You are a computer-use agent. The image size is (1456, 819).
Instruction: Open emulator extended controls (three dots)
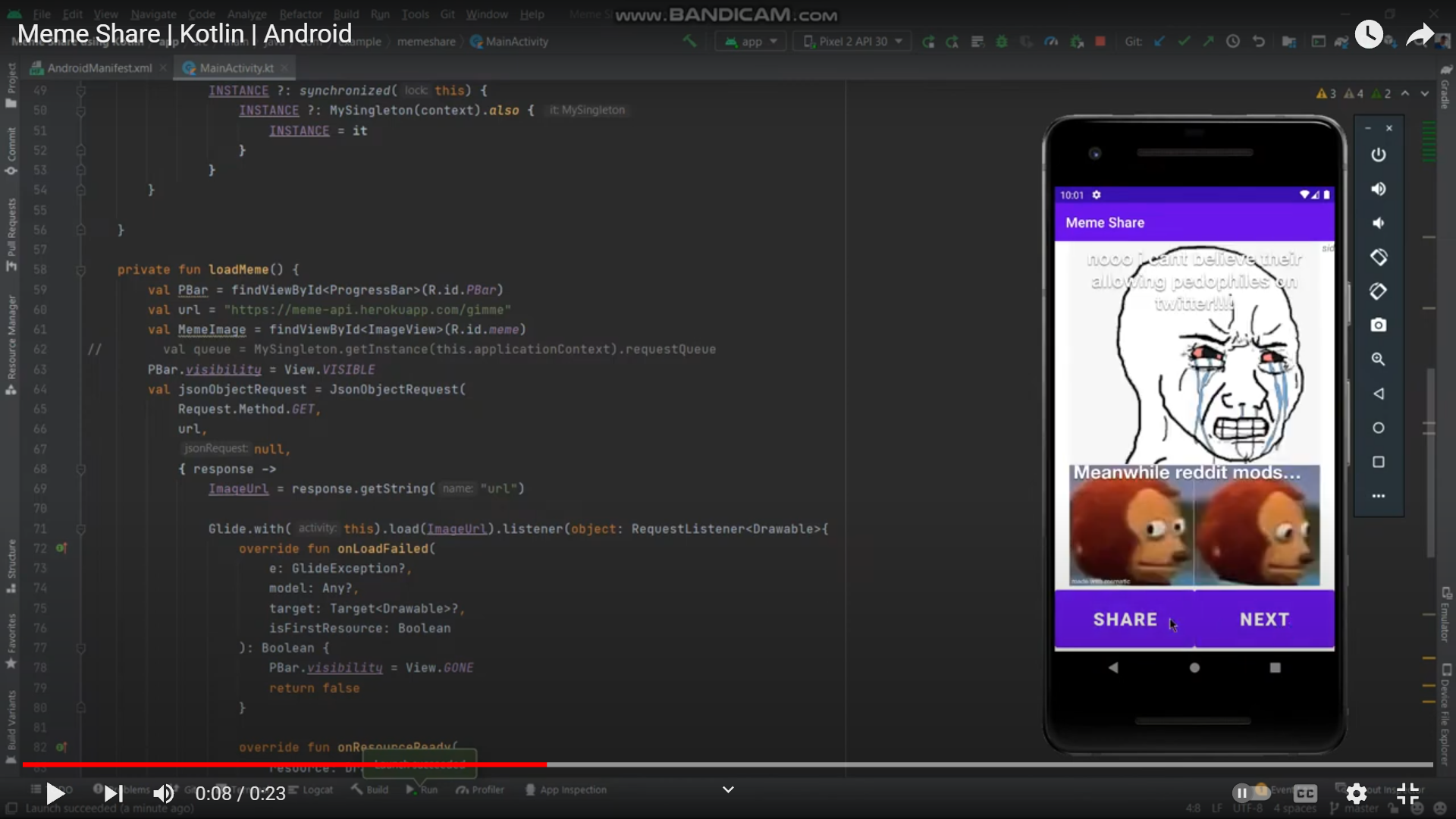coord(1379,496)
